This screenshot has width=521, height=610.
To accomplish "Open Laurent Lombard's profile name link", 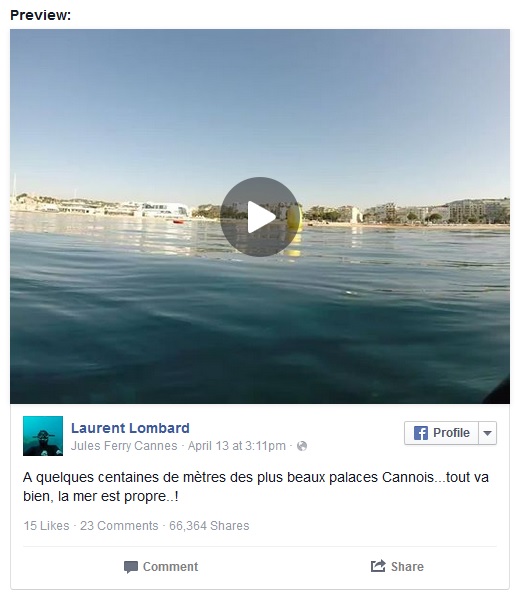I will (x=130, y=428).
